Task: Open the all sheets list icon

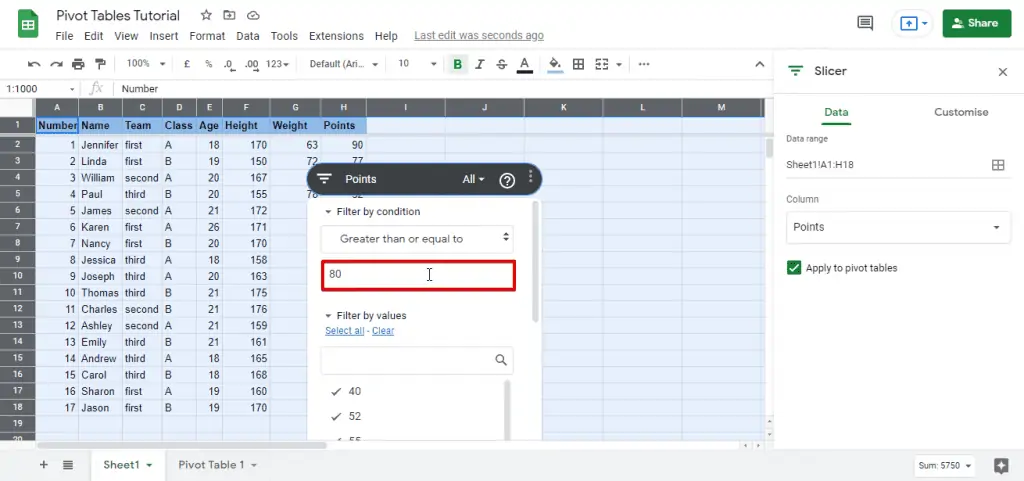Action: (68, 465)
